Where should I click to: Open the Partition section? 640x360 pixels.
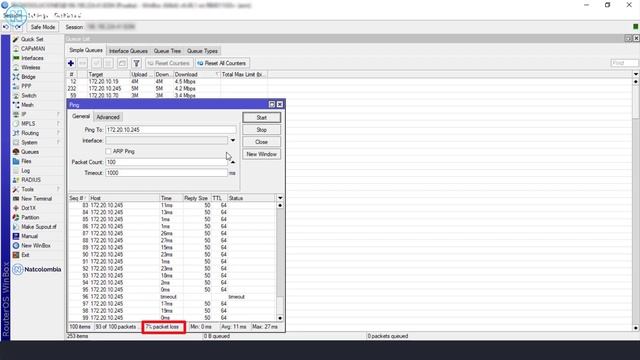pyautogui.click(x=30, y=218)
